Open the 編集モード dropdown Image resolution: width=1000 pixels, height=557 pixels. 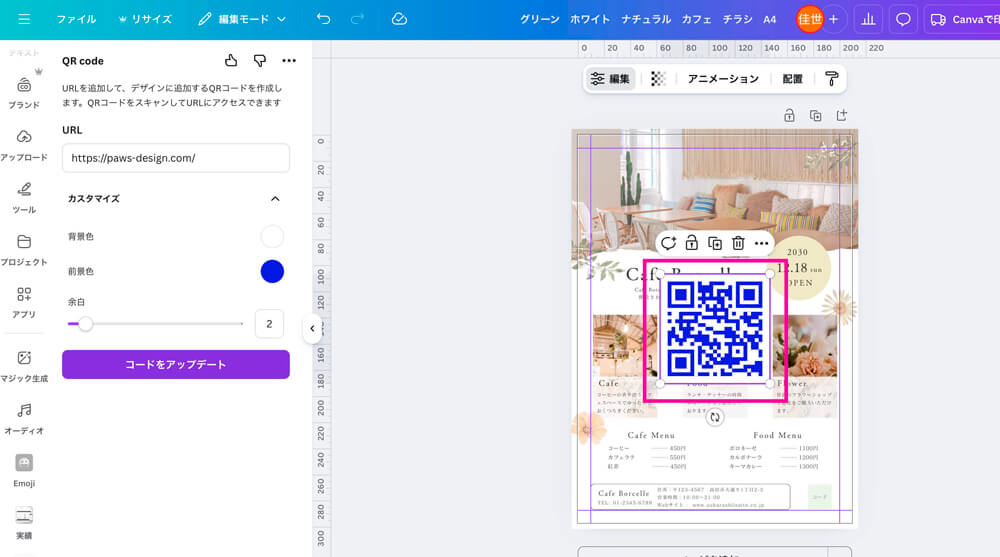pyautogui.click(x=242, y=19)
